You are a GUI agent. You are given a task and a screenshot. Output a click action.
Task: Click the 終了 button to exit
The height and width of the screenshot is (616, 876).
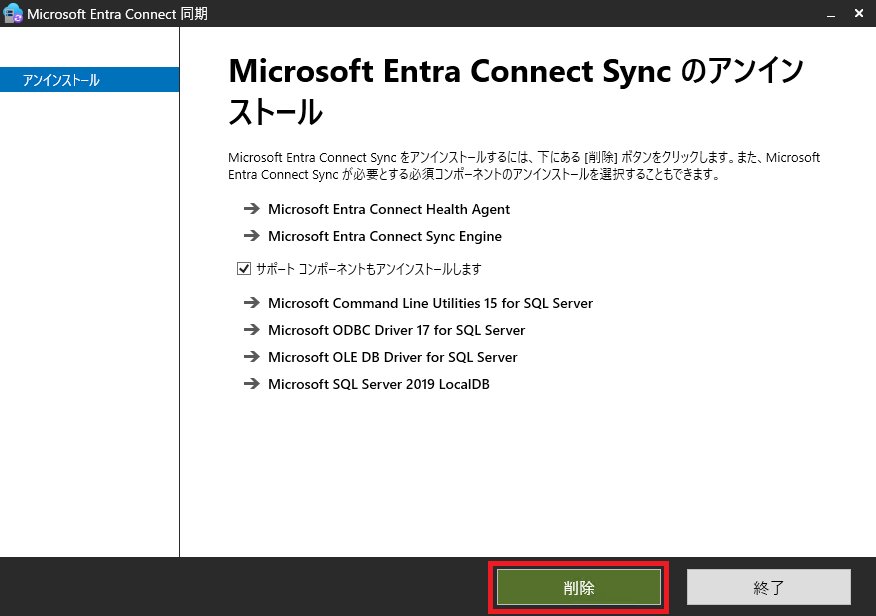(769, 587)
